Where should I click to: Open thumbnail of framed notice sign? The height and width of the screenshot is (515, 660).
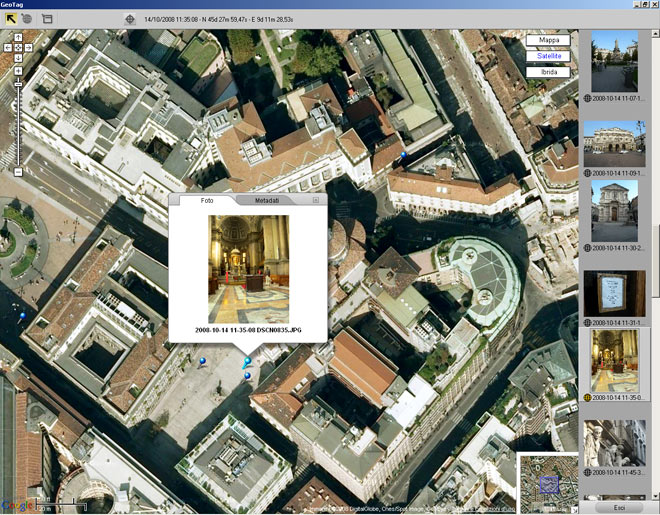(x=614, y=293)
